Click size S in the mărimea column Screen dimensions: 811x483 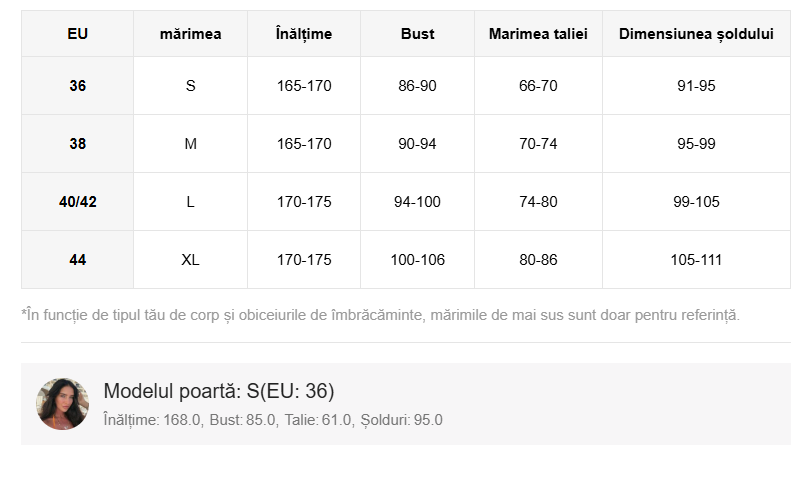190,86
